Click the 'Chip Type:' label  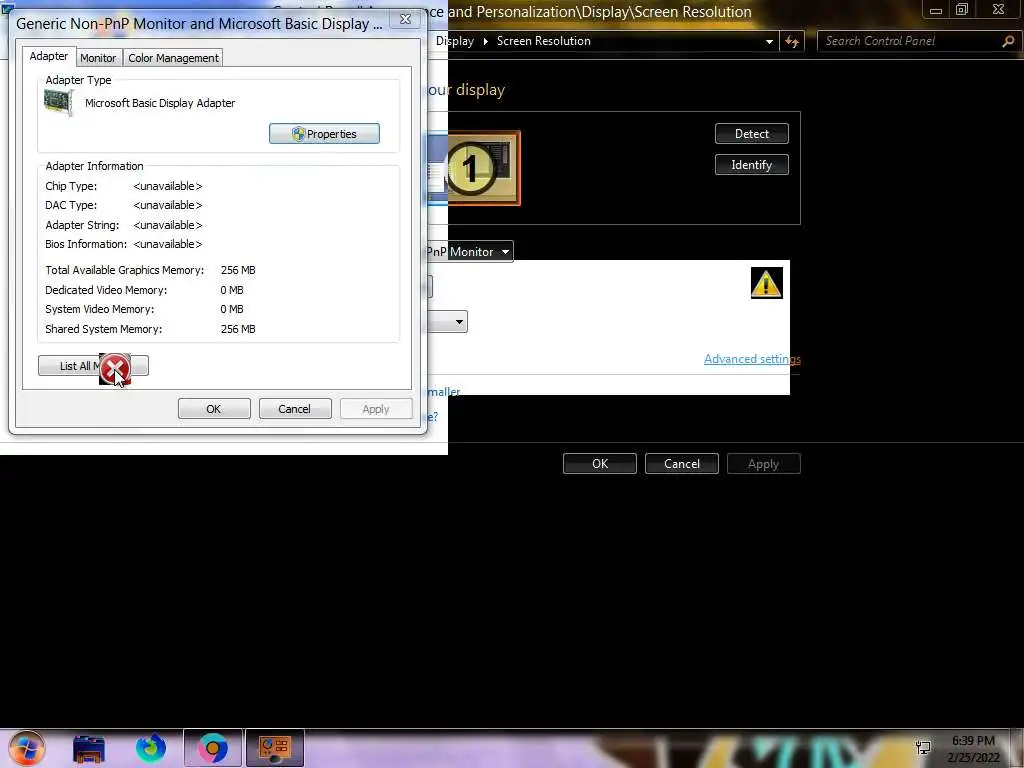click(x=71, y=186)
